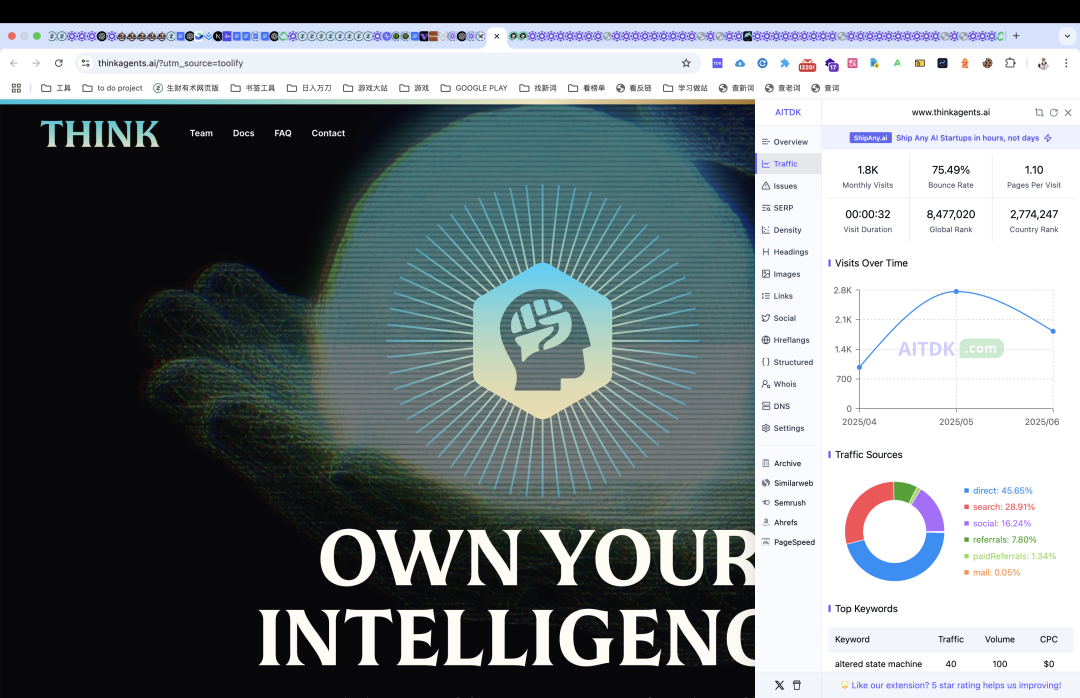Open the Structured data section
Screen dimensions: 1080x698
pyautogui.click(x=787, y=362)
